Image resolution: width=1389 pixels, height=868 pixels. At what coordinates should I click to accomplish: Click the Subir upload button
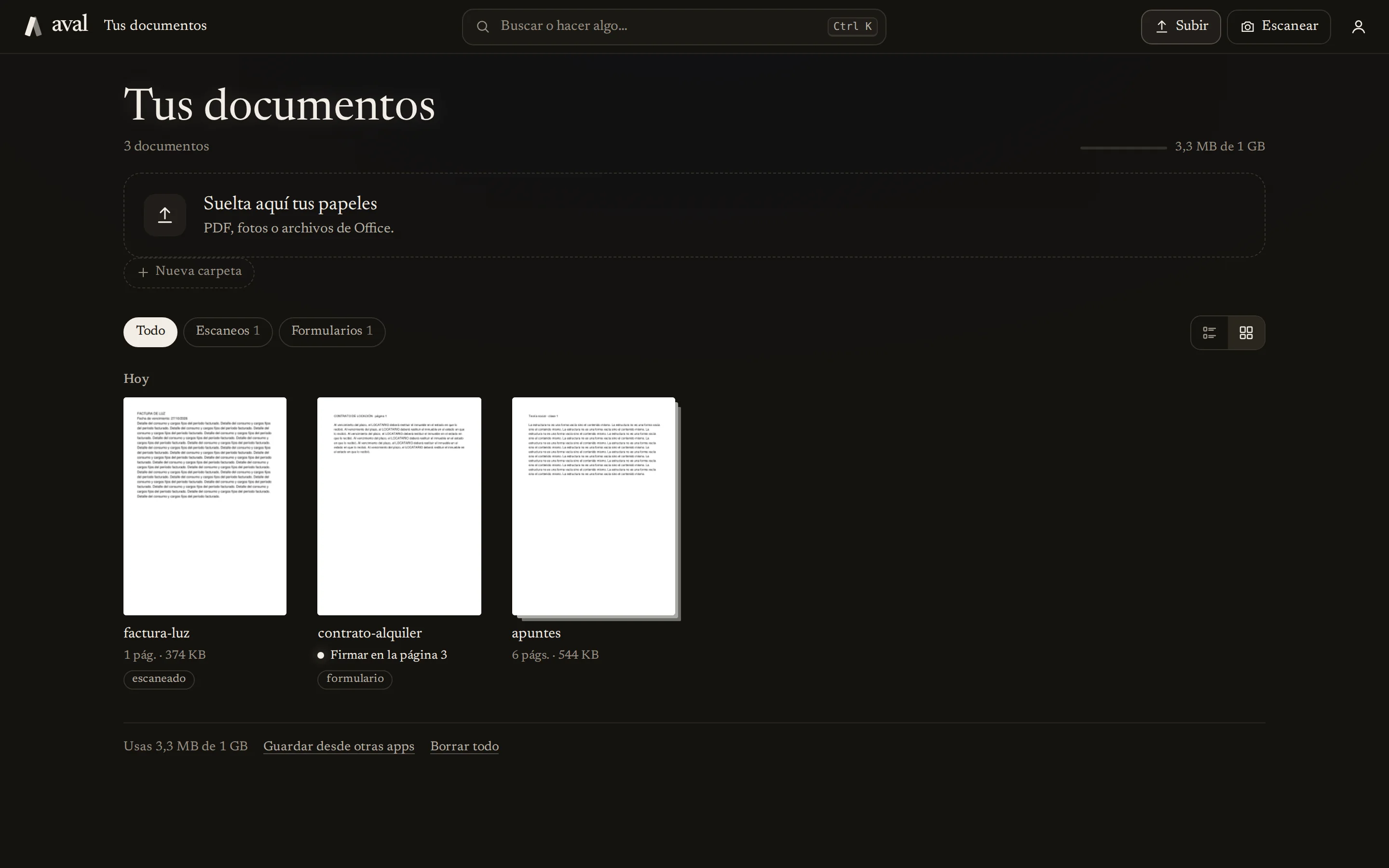[1181, 27]
